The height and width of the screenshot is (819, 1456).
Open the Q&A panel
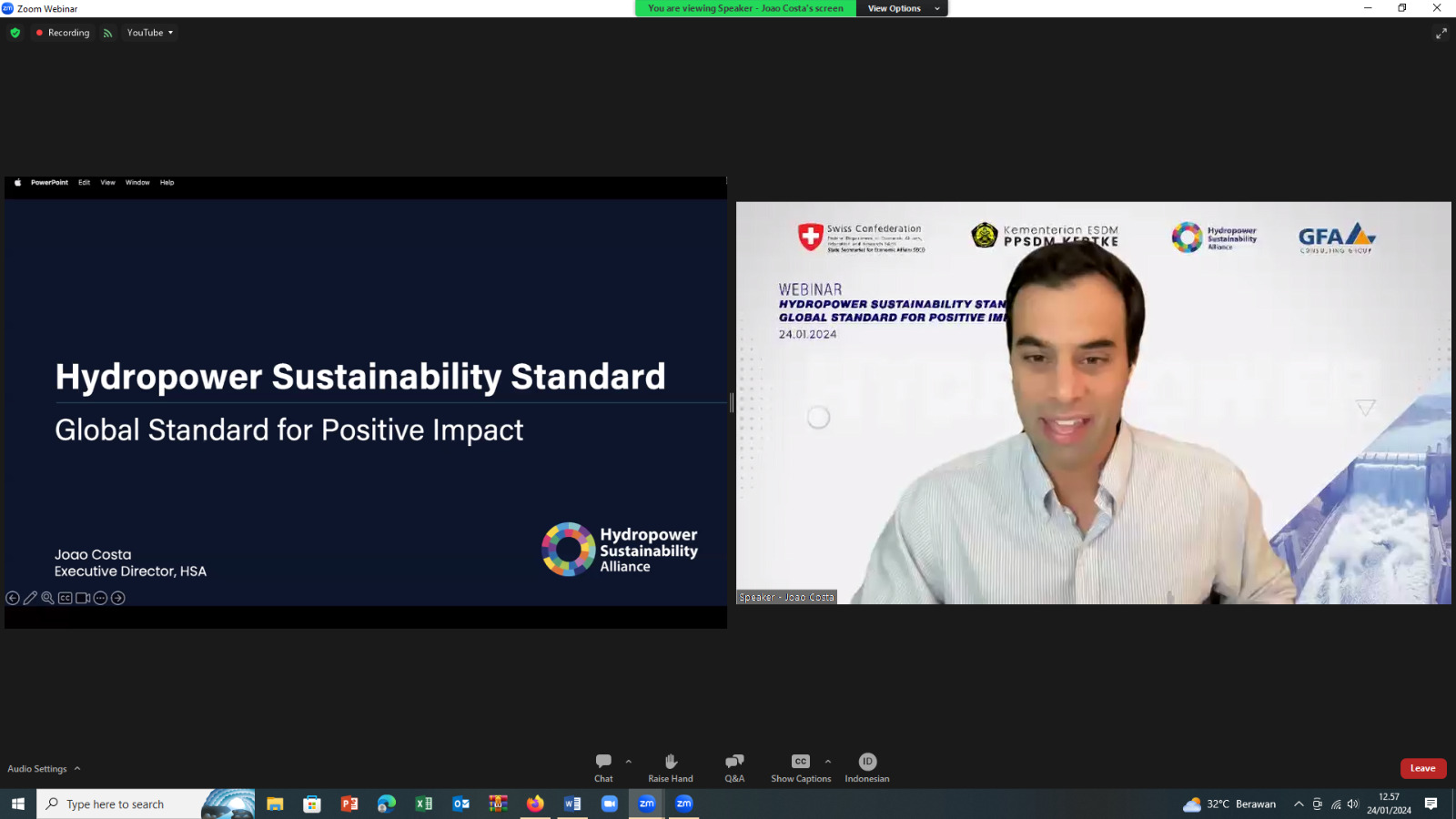click(x=734, y=768)
